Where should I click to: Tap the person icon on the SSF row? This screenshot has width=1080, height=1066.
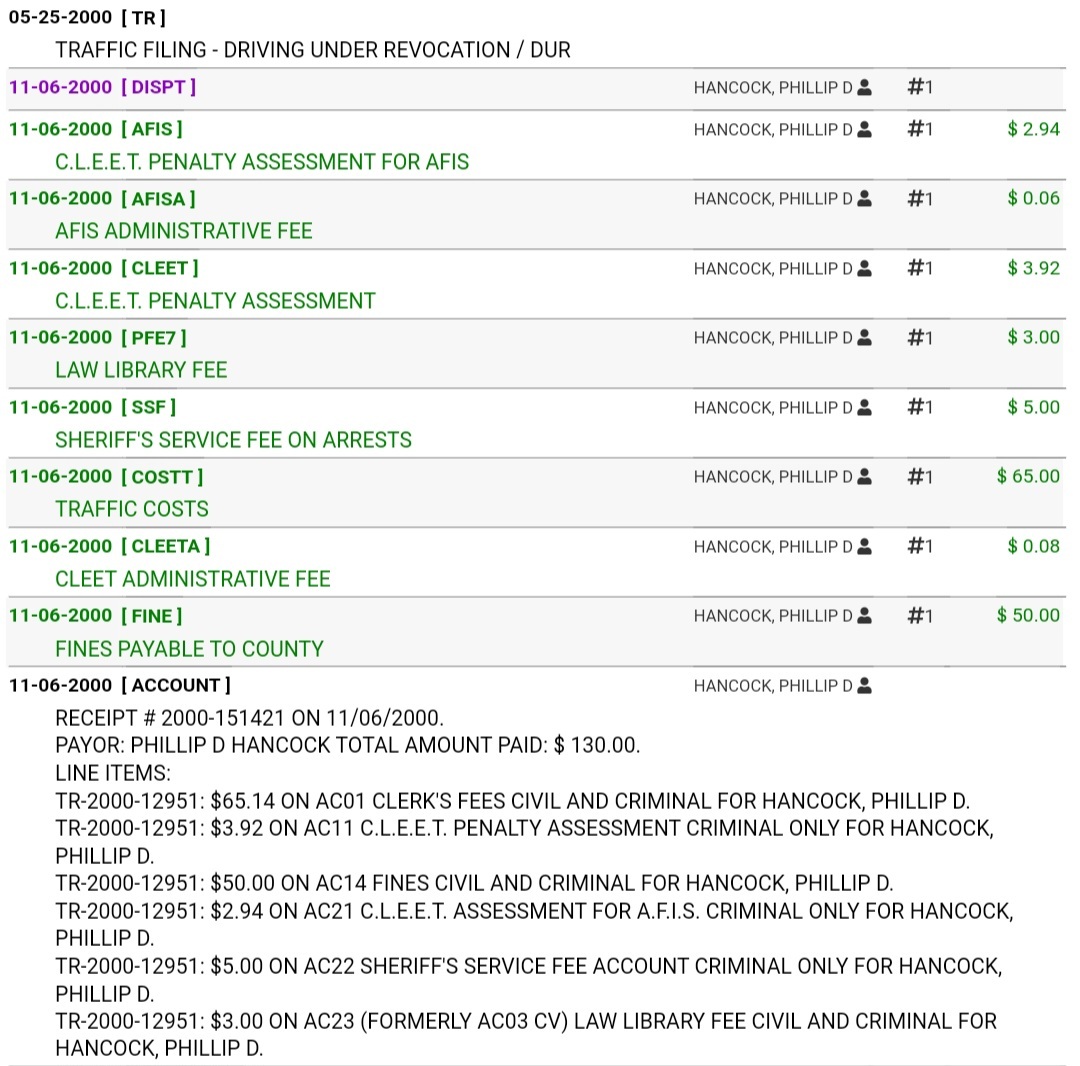(865, 407)
